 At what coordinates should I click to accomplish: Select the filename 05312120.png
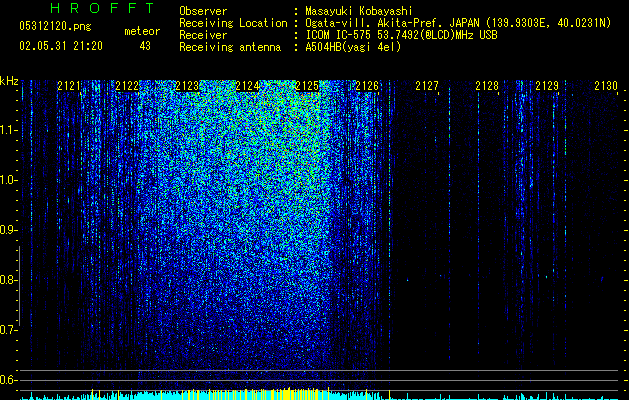(55, 27)
